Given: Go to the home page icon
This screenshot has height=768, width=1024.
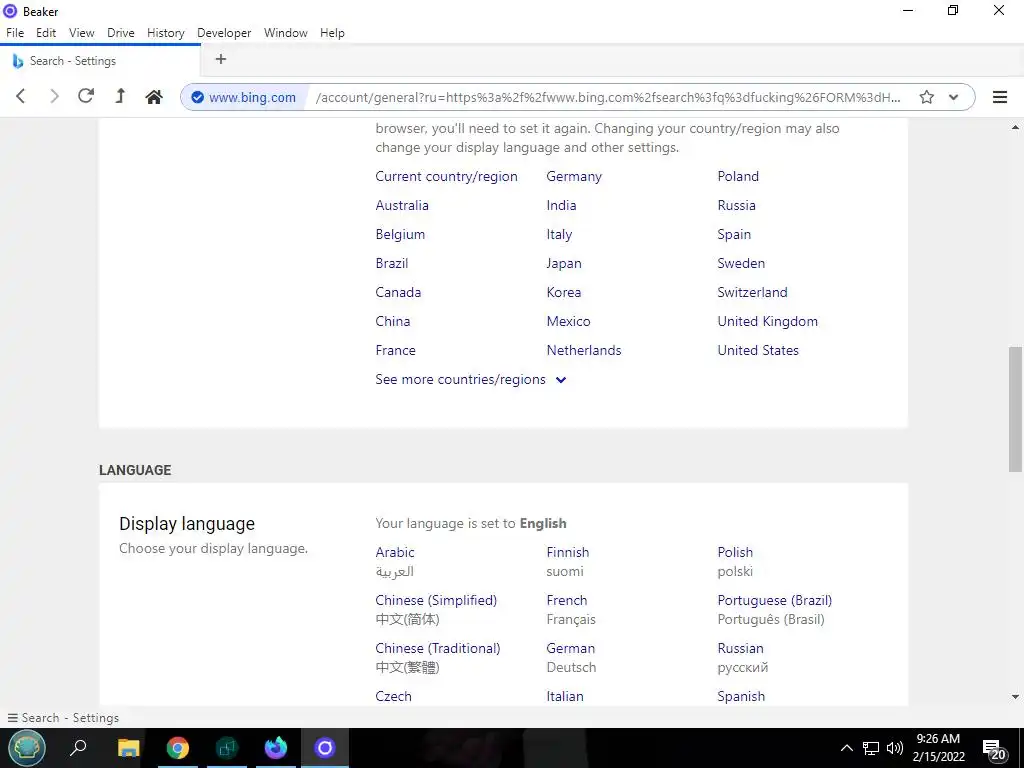Looking at the screenshot, I should [154, 97].
